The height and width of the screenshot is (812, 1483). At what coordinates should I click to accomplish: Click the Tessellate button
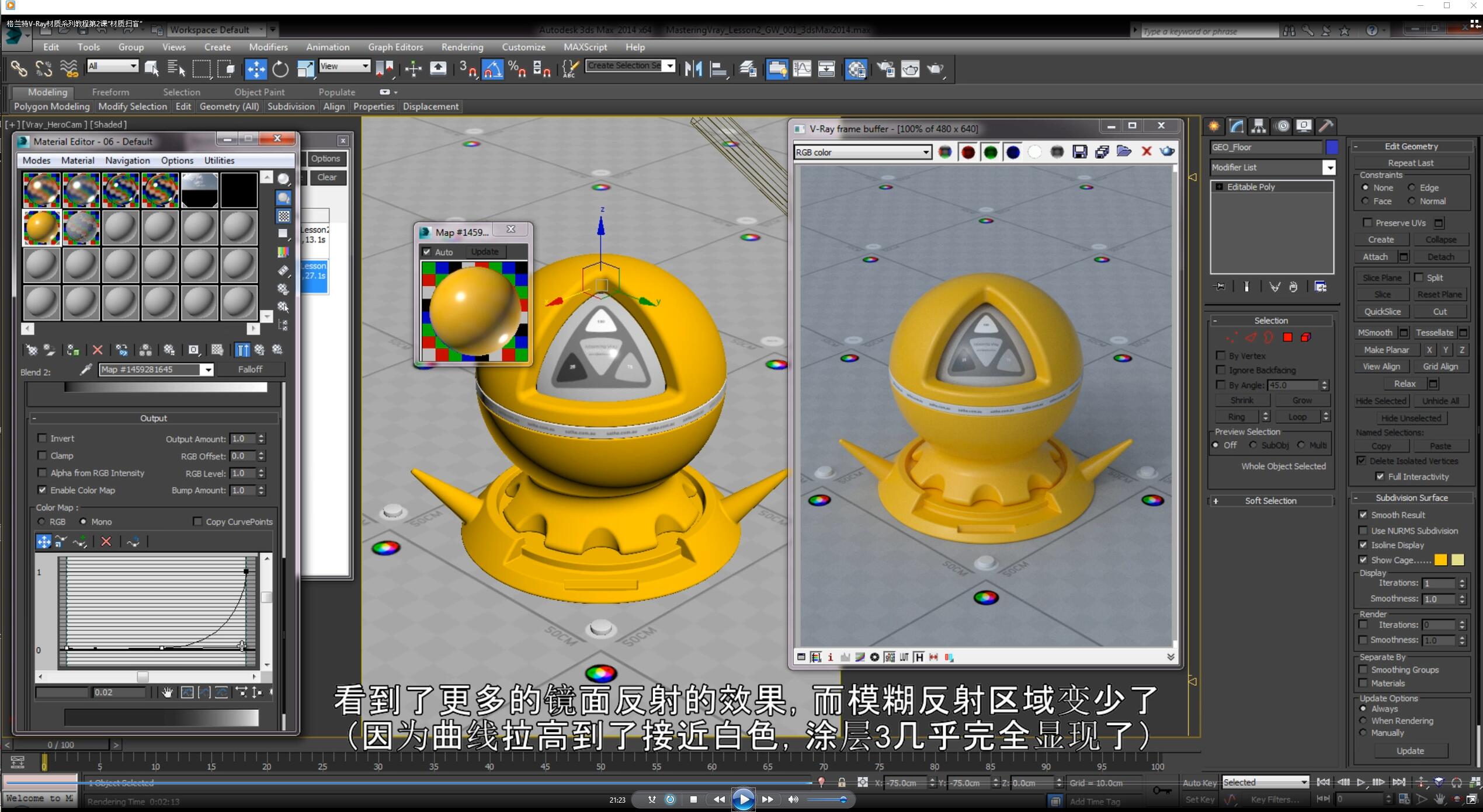(x=1435, y=332)
